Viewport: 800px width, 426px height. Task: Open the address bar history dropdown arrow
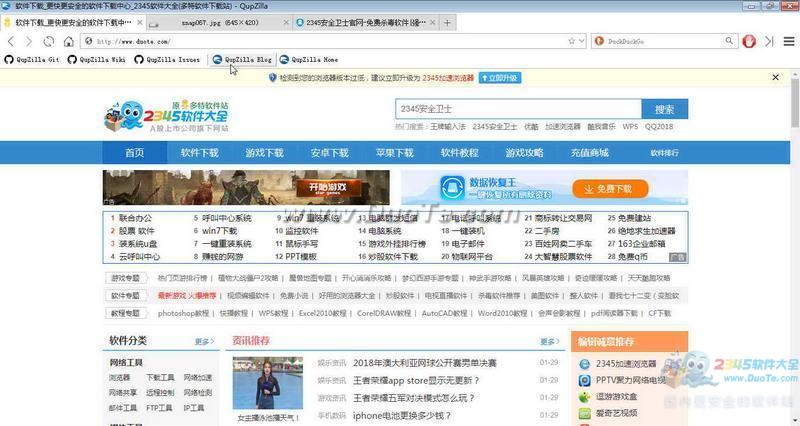pyautogui.click(x=581, y=41)
